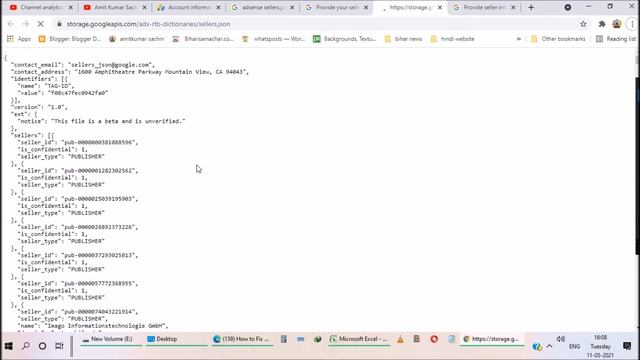Open a new browser tab
This screenshot has width=640, height=360.
(531, 7)
